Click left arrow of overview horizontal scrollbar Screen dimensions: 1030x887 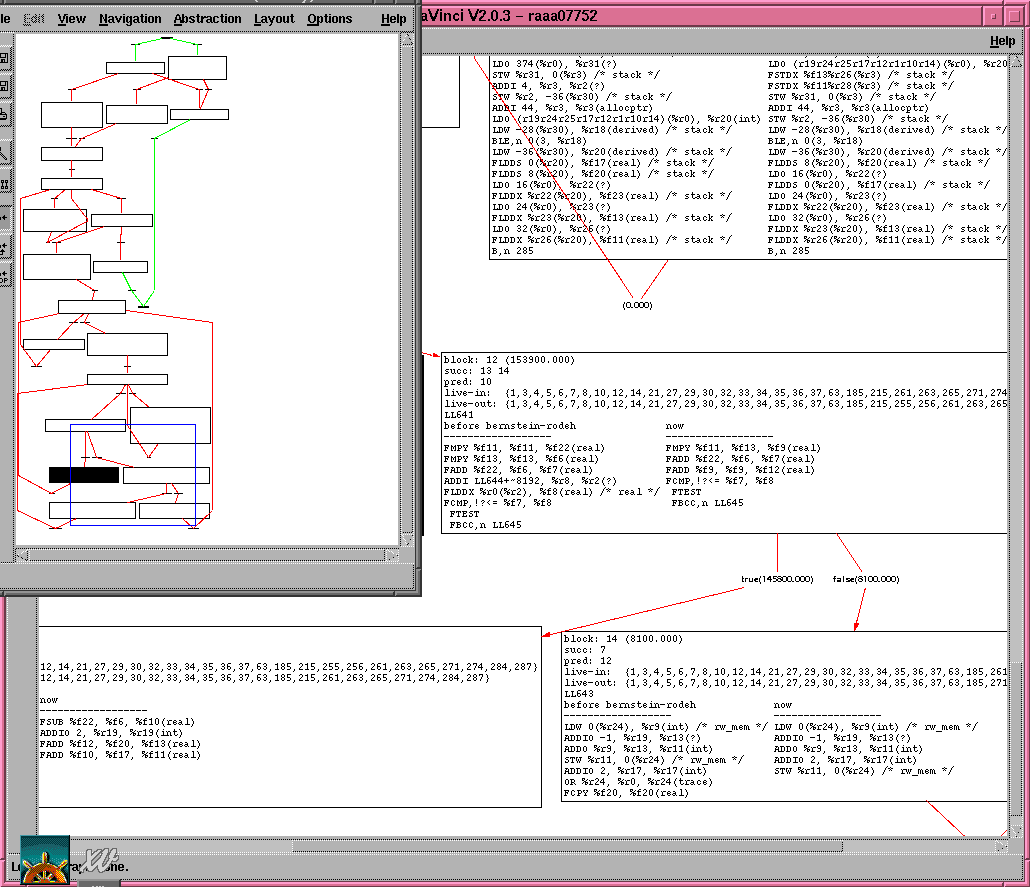tap(21, 553)
